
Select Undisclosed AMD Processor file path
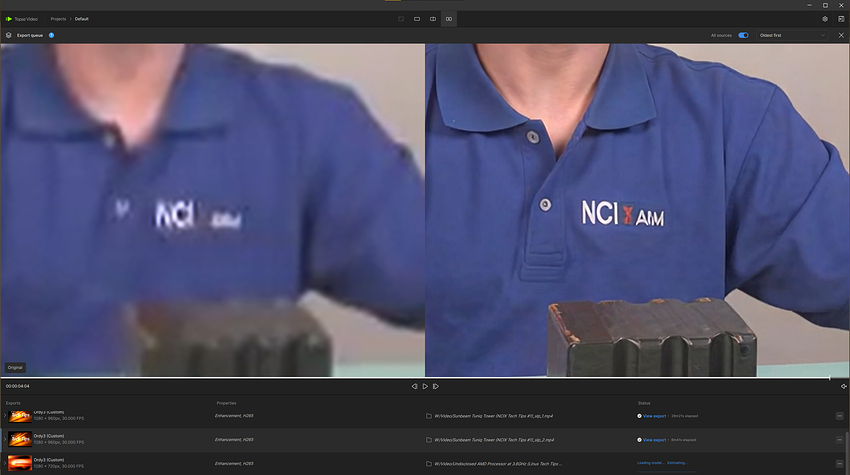(498, 464)
